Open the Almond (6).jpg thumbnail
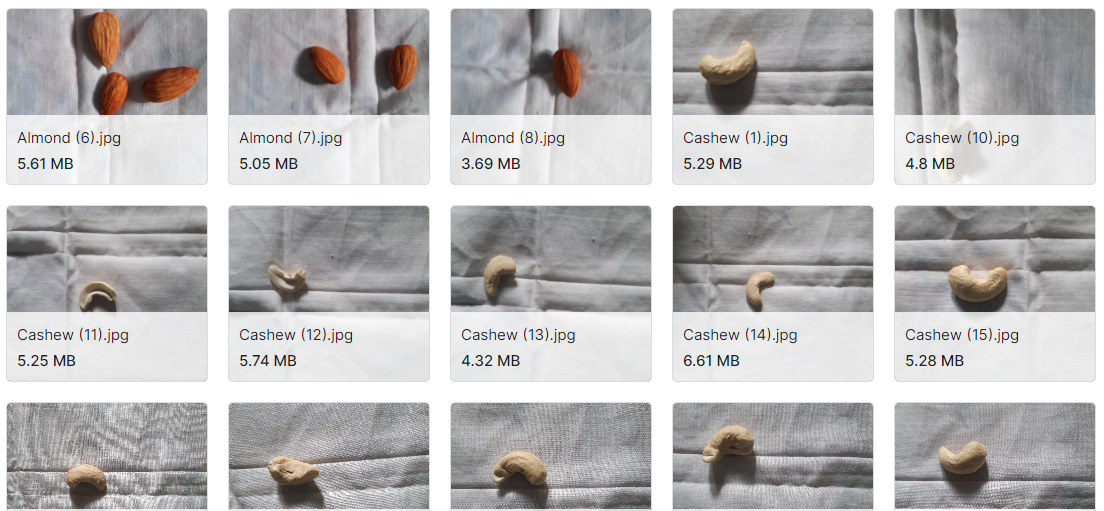Viewport: 1104px width, 511px height. pyautogui.click(x=107, y=62)
